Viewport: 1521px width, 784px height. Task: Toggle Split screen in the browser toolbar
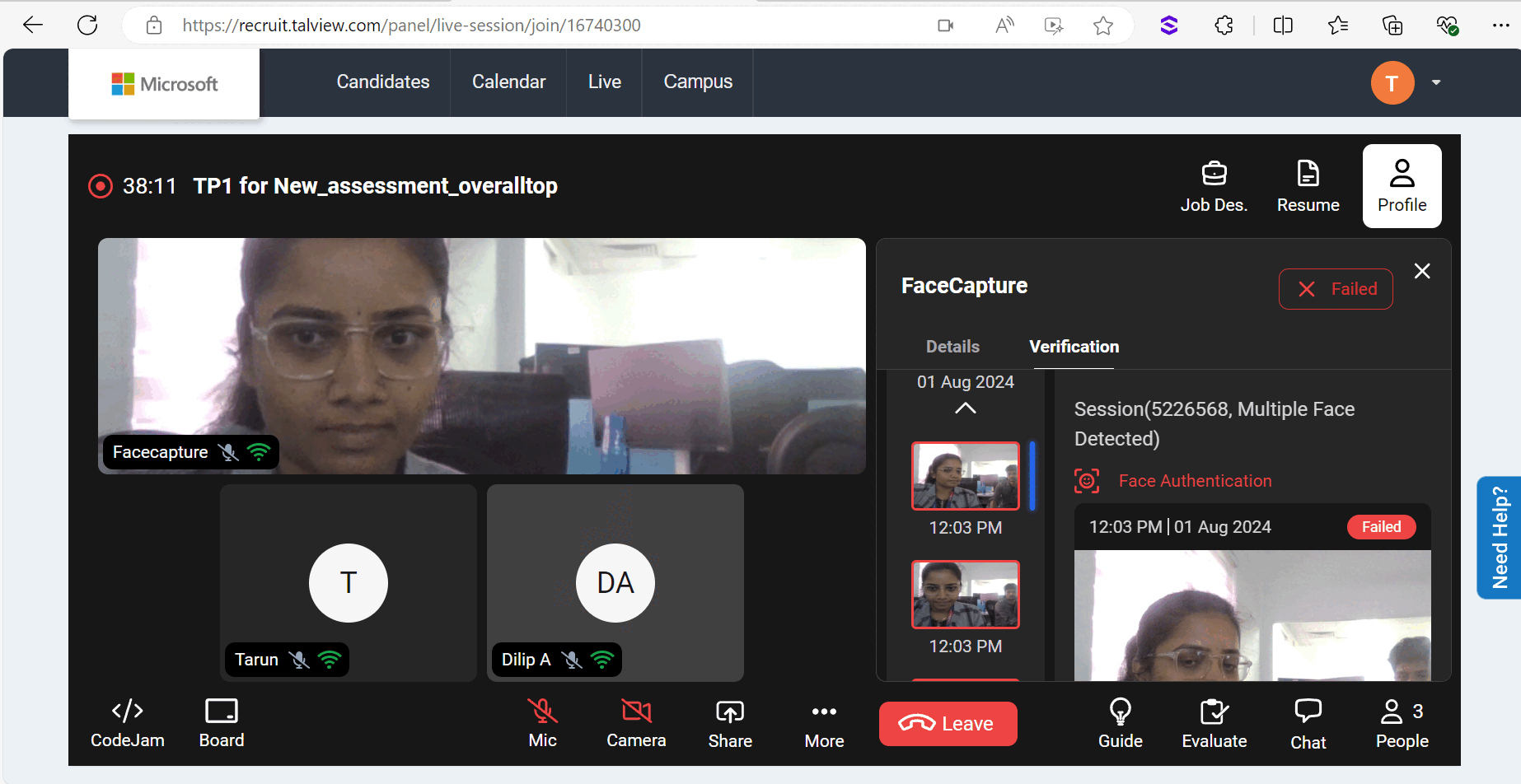(1283, 26)
